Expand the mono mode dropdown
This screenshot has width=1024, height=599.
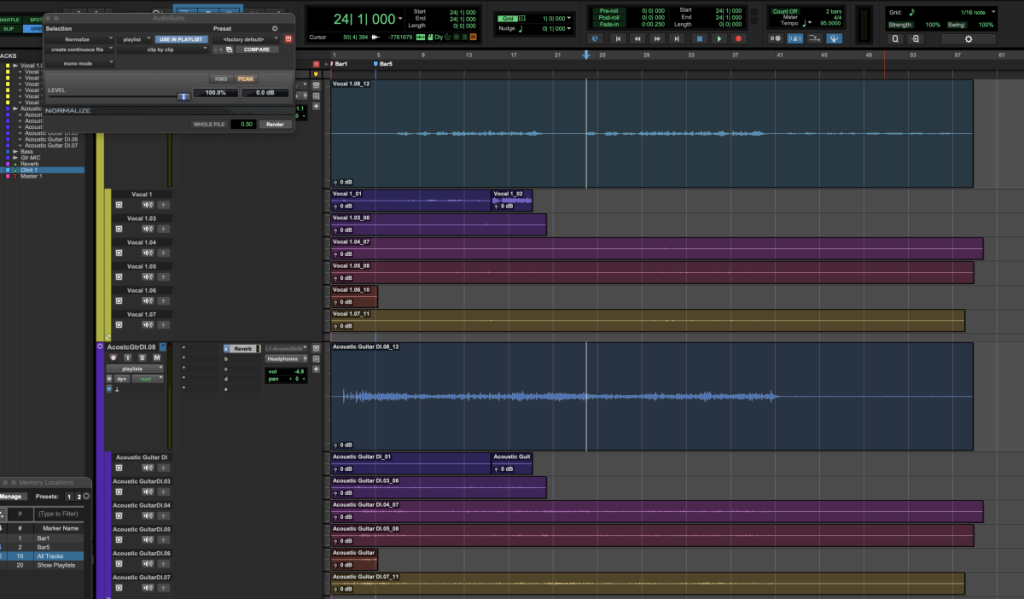pyautogui.click(x=80, y=62)
